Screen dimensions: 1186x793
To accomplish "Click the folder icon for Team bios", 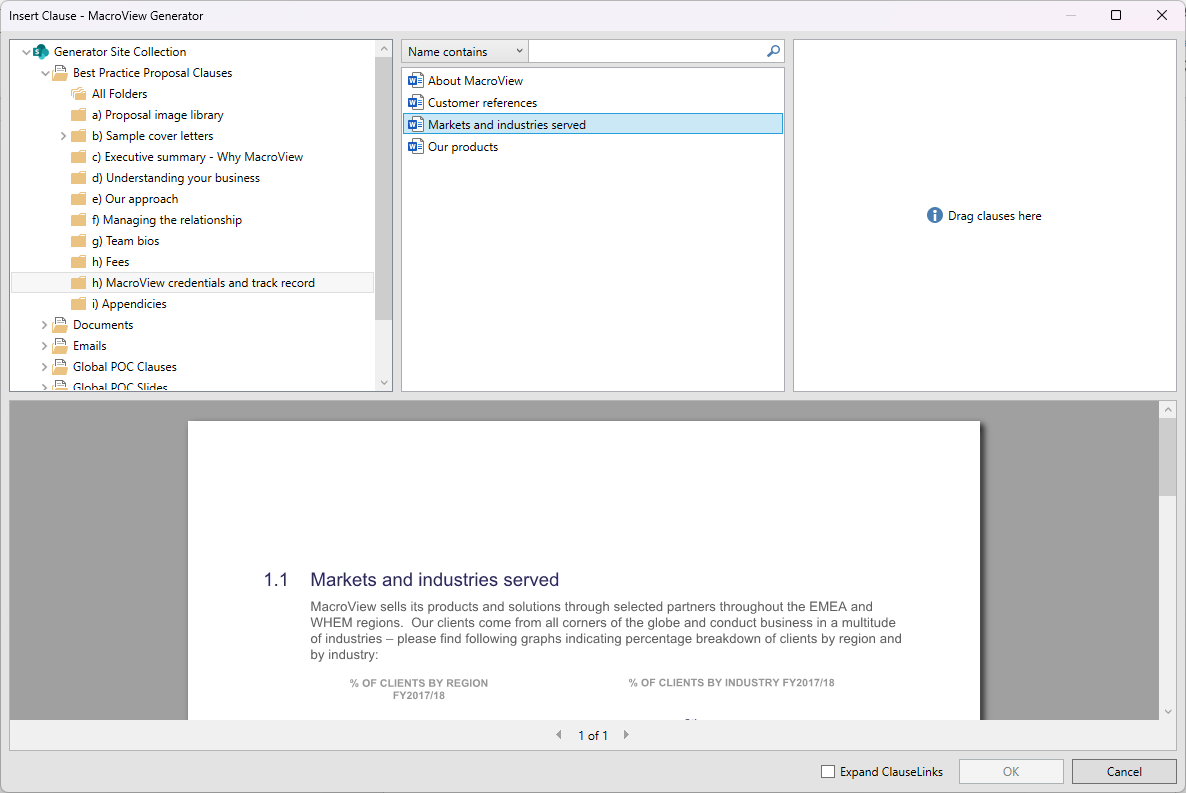I will click(x=79, y=241).
